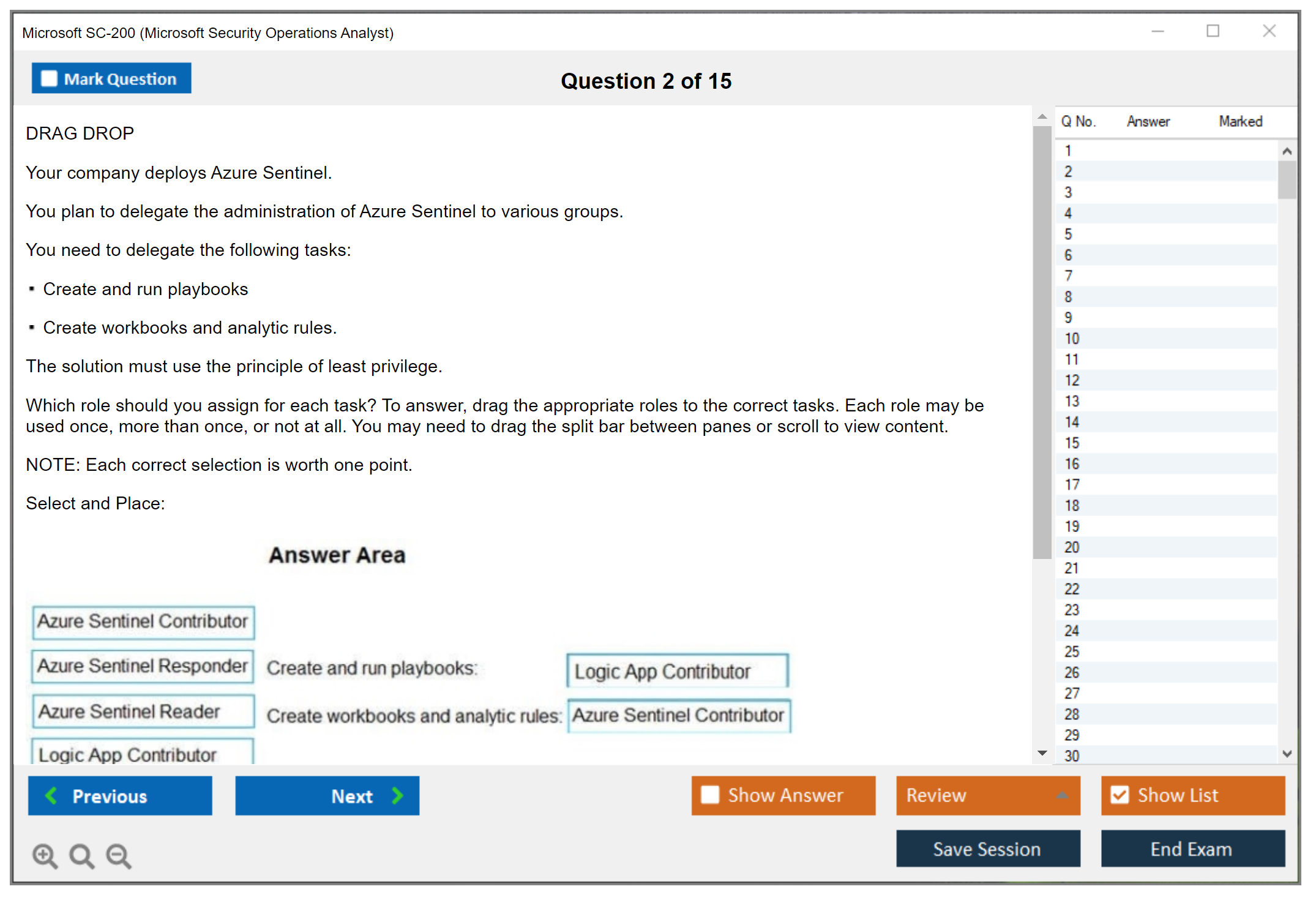This screenshot has height=900, width=1316.
Task: Toggle the Mark Question checkbox
Action: pyautogui.click(x=49, y=78)
